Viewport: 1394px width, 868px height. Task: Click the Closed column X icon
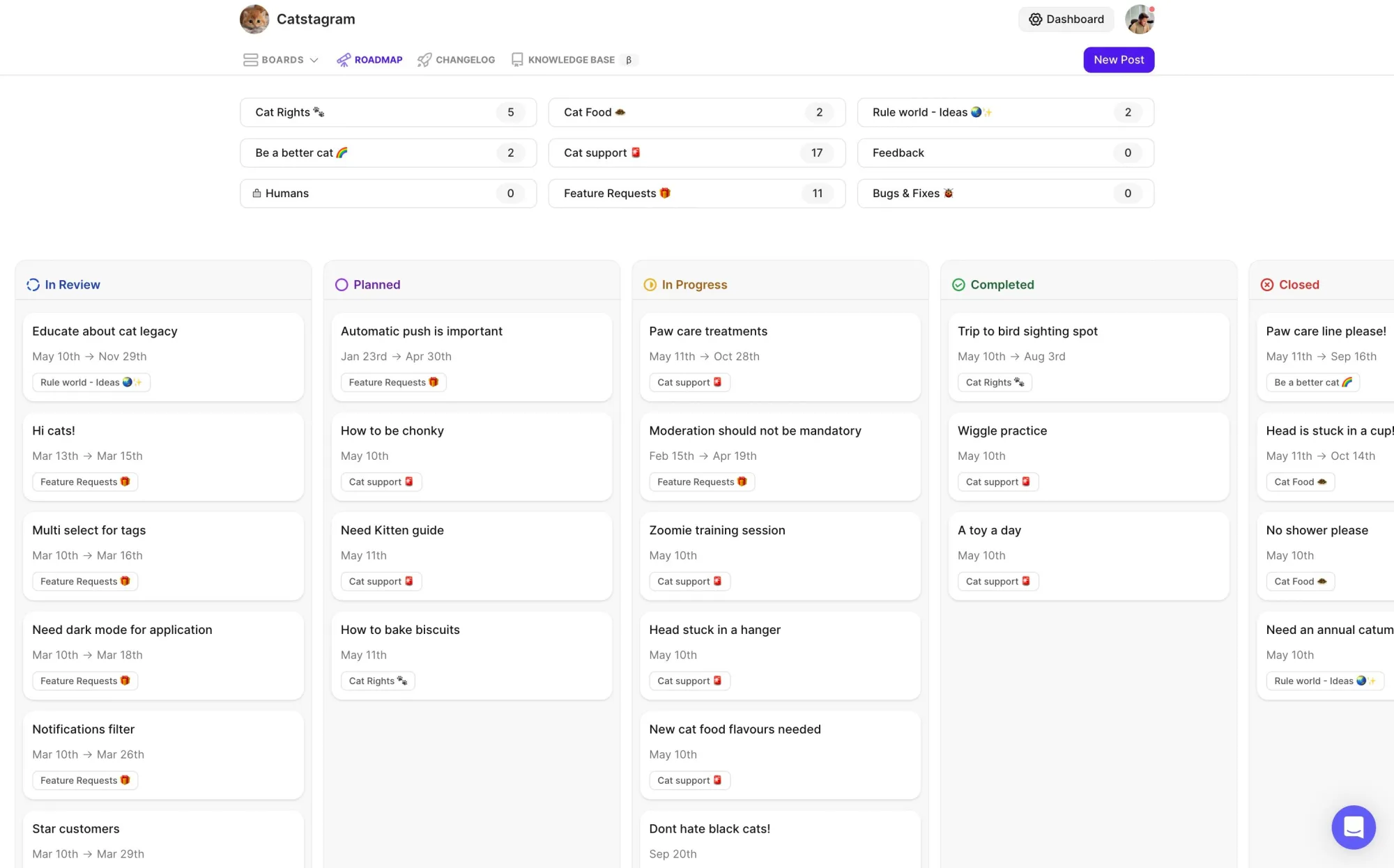tap(1267, 285)
